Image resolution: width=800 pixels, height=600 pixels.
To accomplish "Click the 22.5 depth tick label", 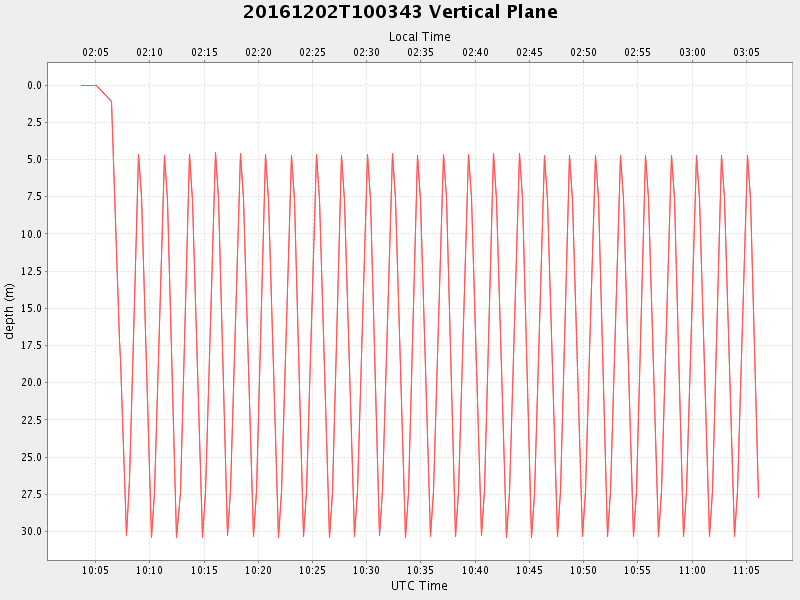I will tap(32, 420).
